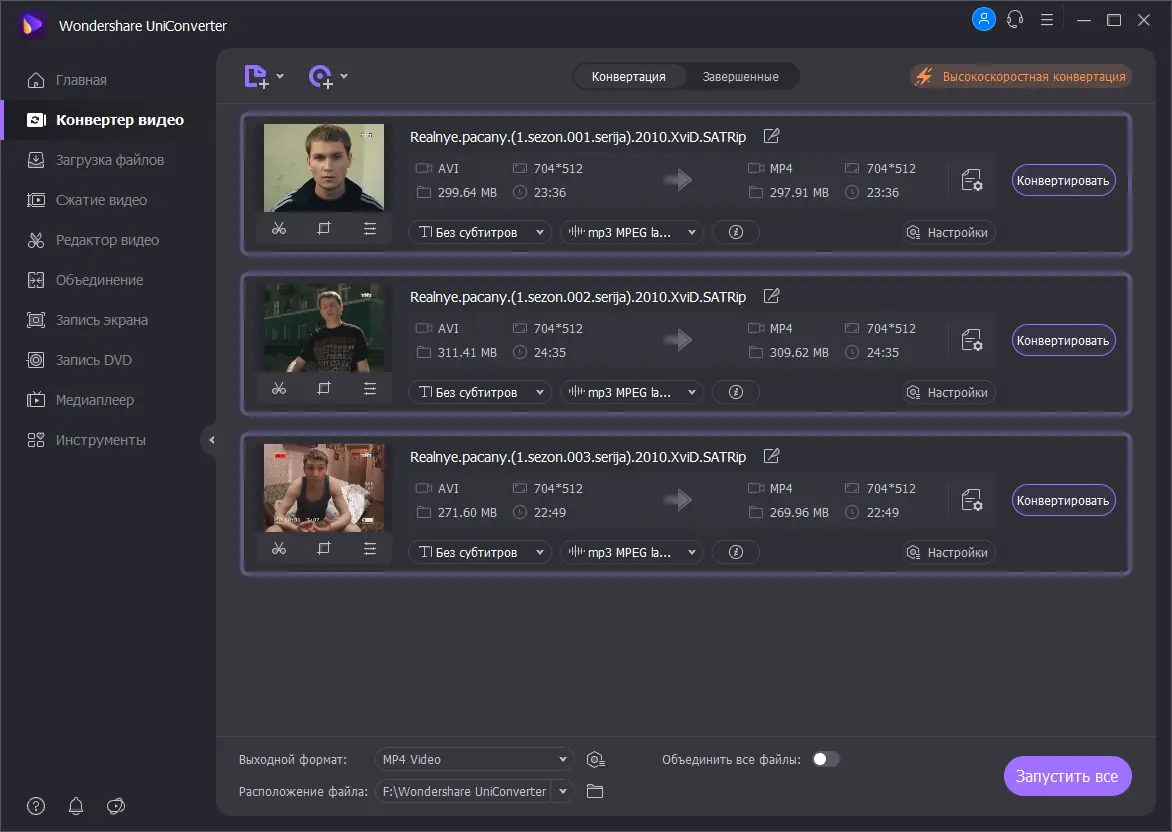
Task: Open Запись экрана section
Action: point(87,320)
